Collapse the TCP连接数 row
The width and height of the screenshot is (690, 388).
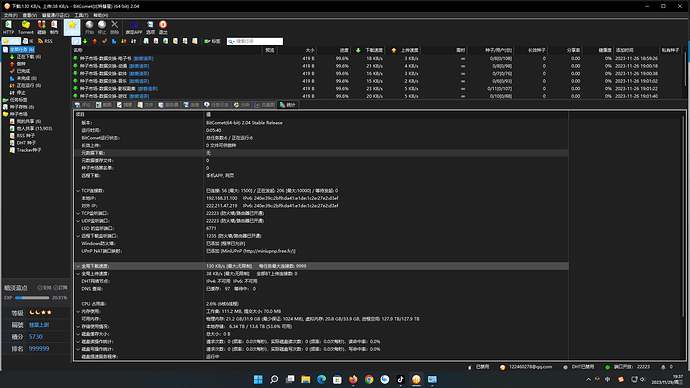click(78, 191)
